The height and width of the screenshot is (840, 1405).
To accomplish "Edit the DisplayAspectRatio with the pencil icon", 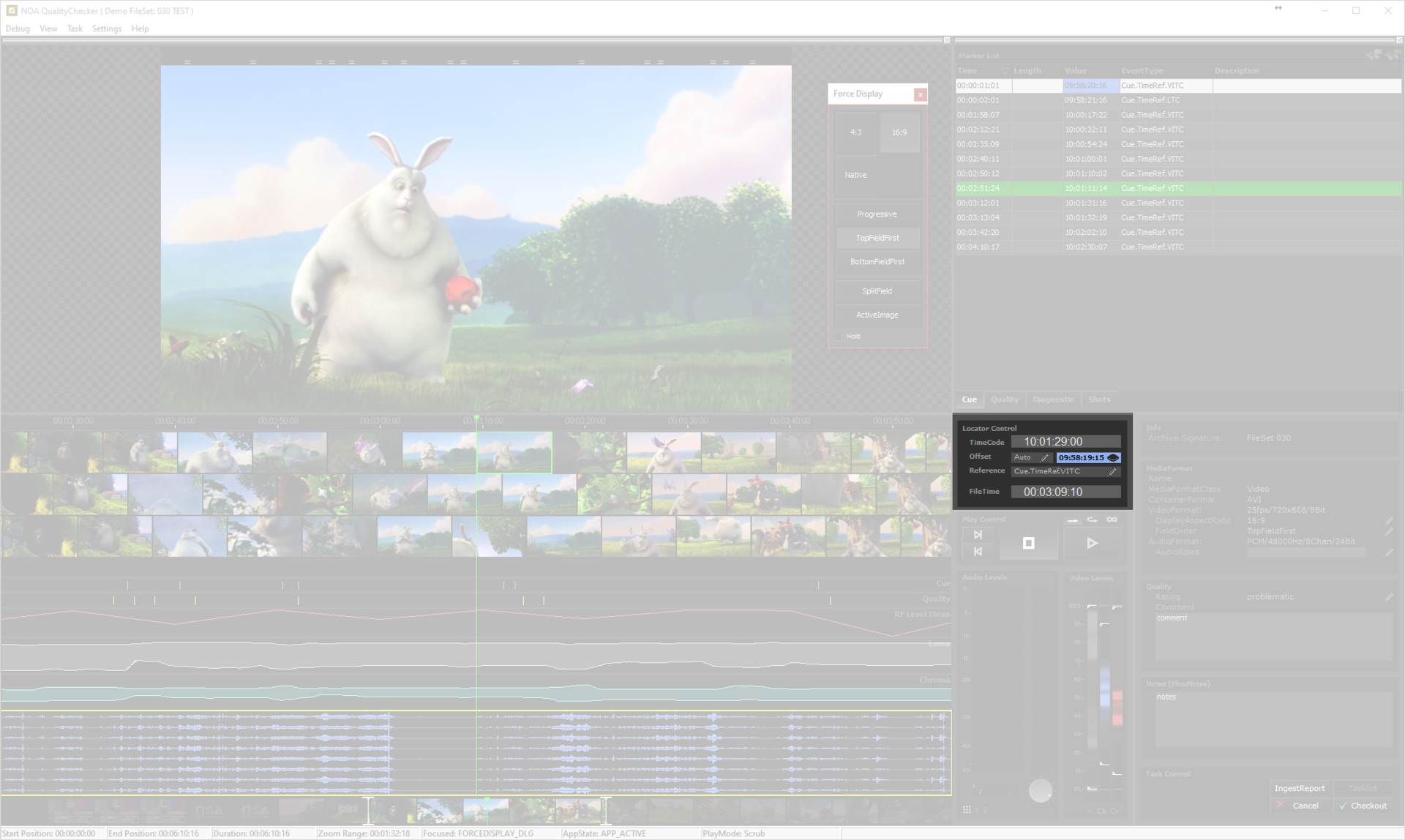I will [x=1389, y=521].
